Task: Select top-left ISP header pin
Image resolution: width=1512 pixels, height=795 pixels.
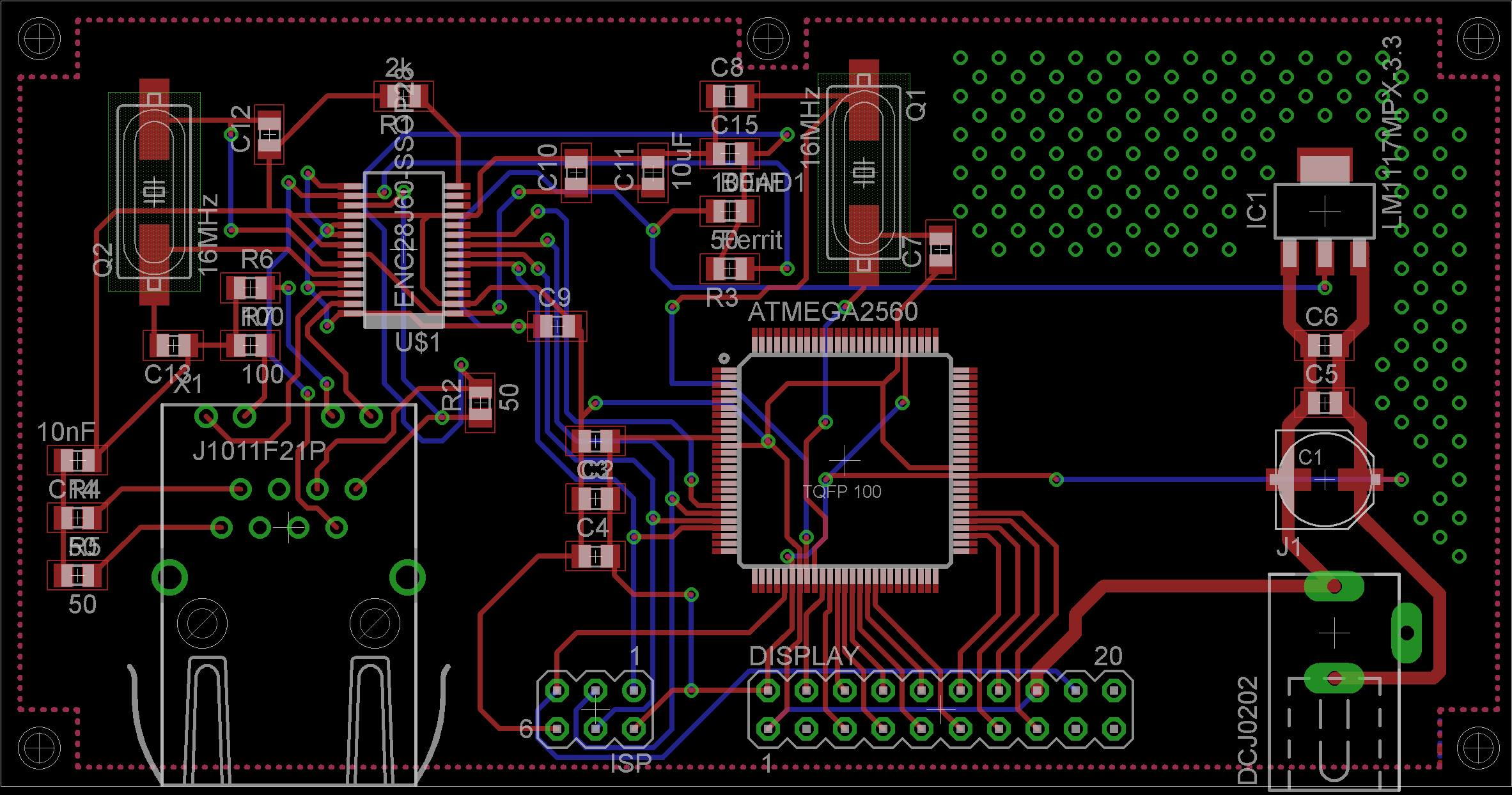Action: [557, 690]
